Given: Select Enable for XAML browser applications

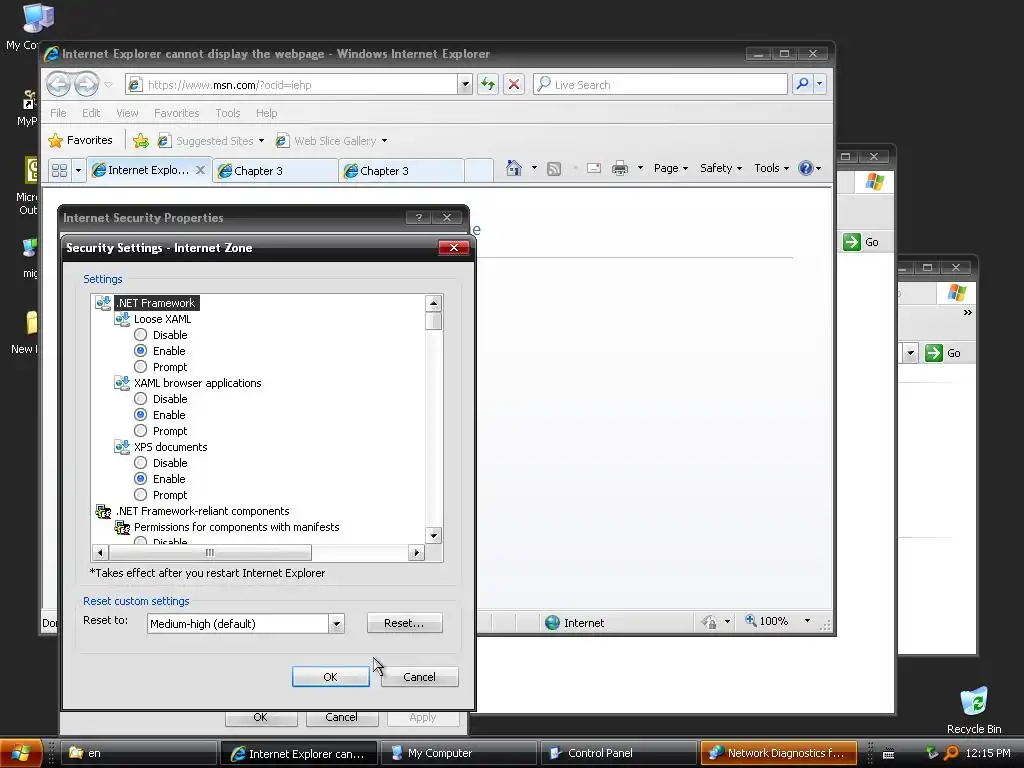Looking at the screenshot, I should [x=140, y=415].
